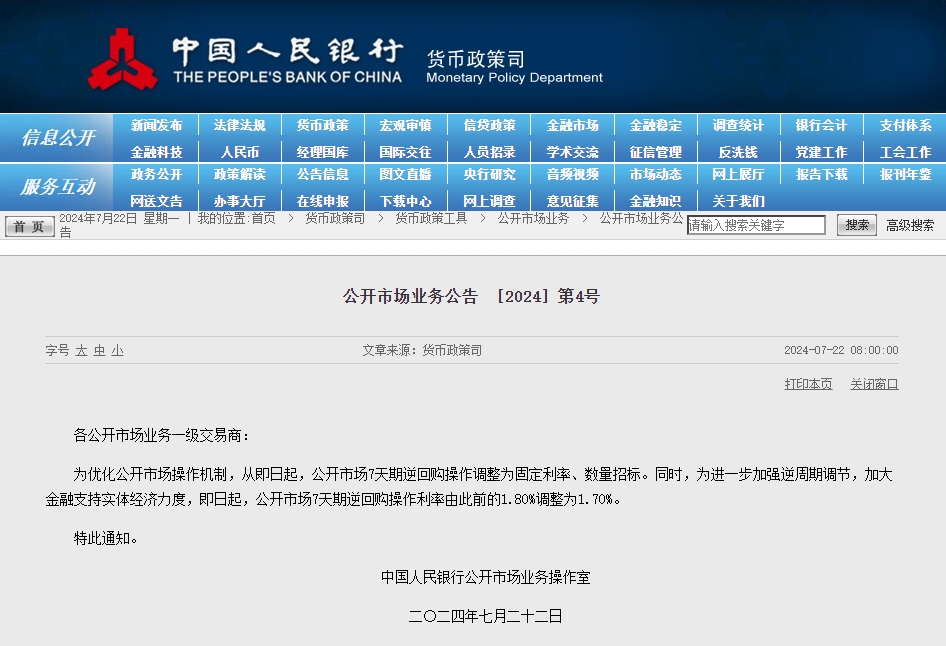Click signature 中国人民银行公开市场业务操作室
The image size is (946, 646).
coord(486,577)
